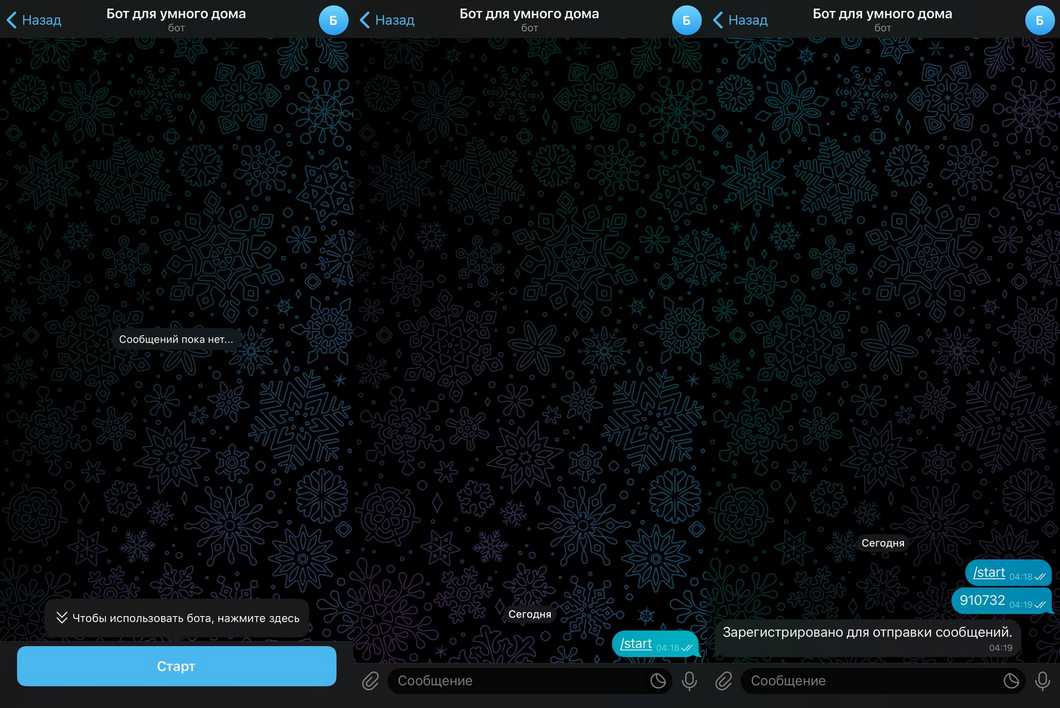
Task: Go back via Назад in the leftmost chat
Action: pyautogui.click(x=34, y=20)
